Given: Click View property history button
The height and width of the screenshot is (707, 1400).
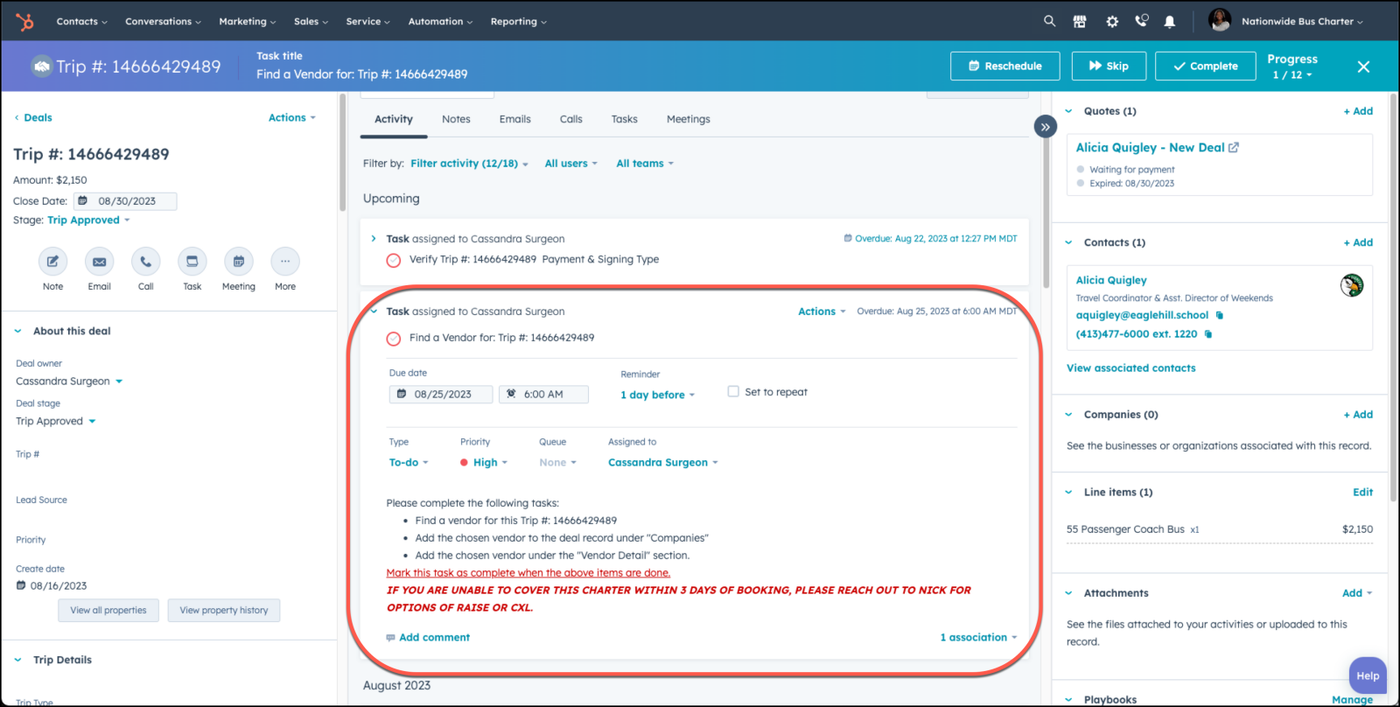Looking at the screenshot, I should (224, 610).
